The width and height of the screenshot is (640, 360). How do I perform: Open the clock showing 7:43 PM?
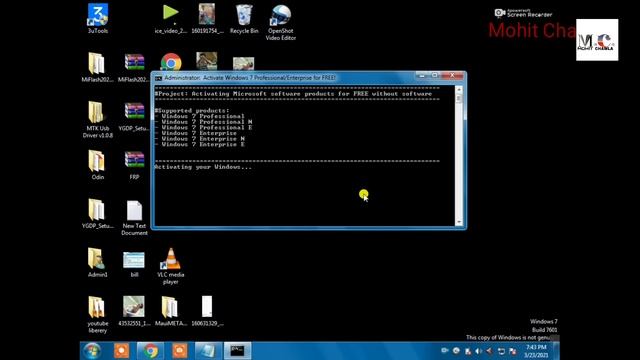point(536,351)
